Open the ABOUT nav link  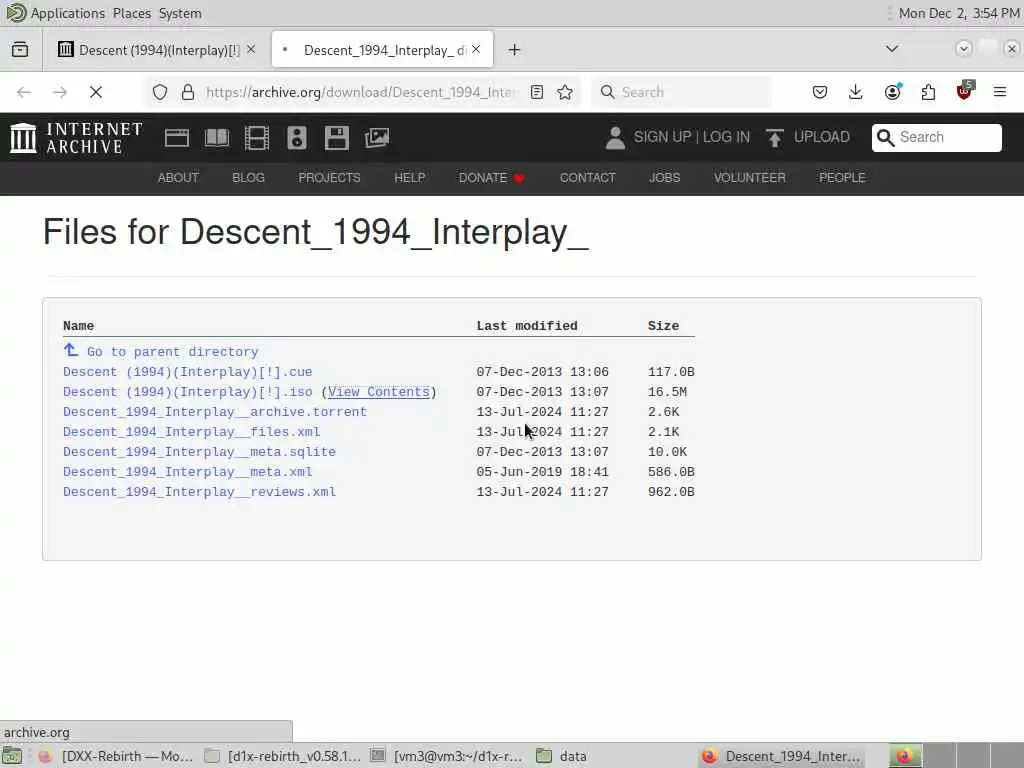point(178,178)
